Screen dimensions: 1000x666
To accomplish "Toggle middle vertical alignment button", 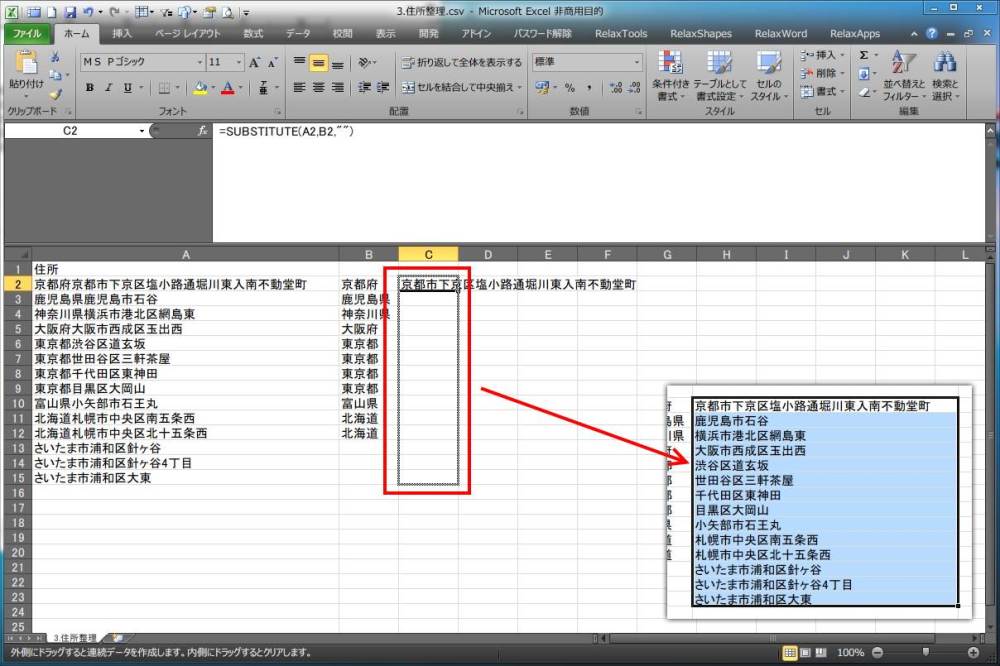I will coord(318,62).
